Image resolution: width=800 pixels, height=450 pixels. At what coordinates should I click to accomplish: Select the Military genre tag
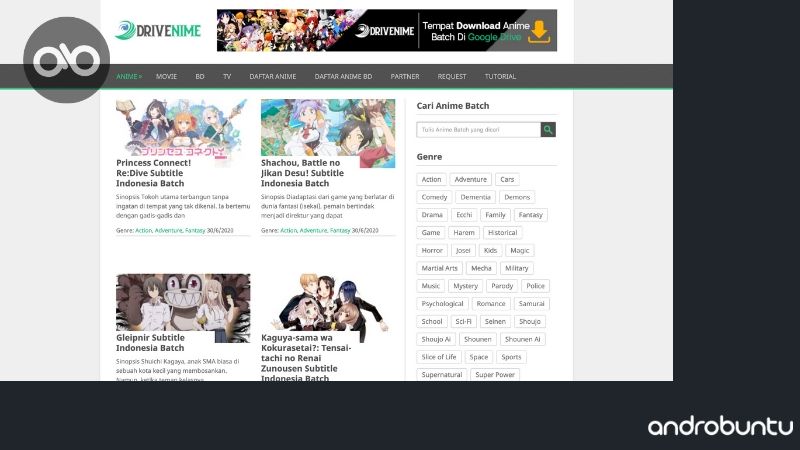517,268
